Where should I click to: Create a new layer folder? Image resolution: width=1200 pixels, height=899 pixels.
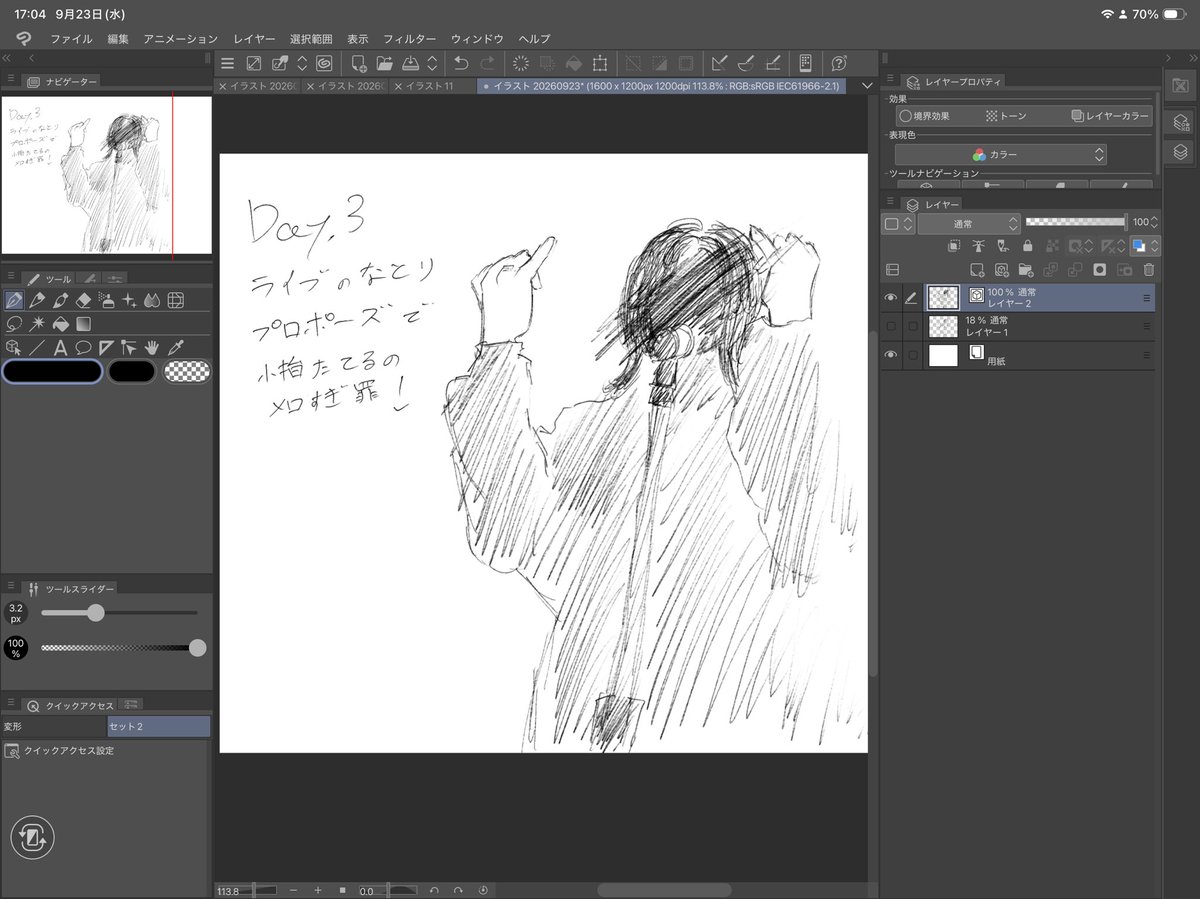point(1025,270)
